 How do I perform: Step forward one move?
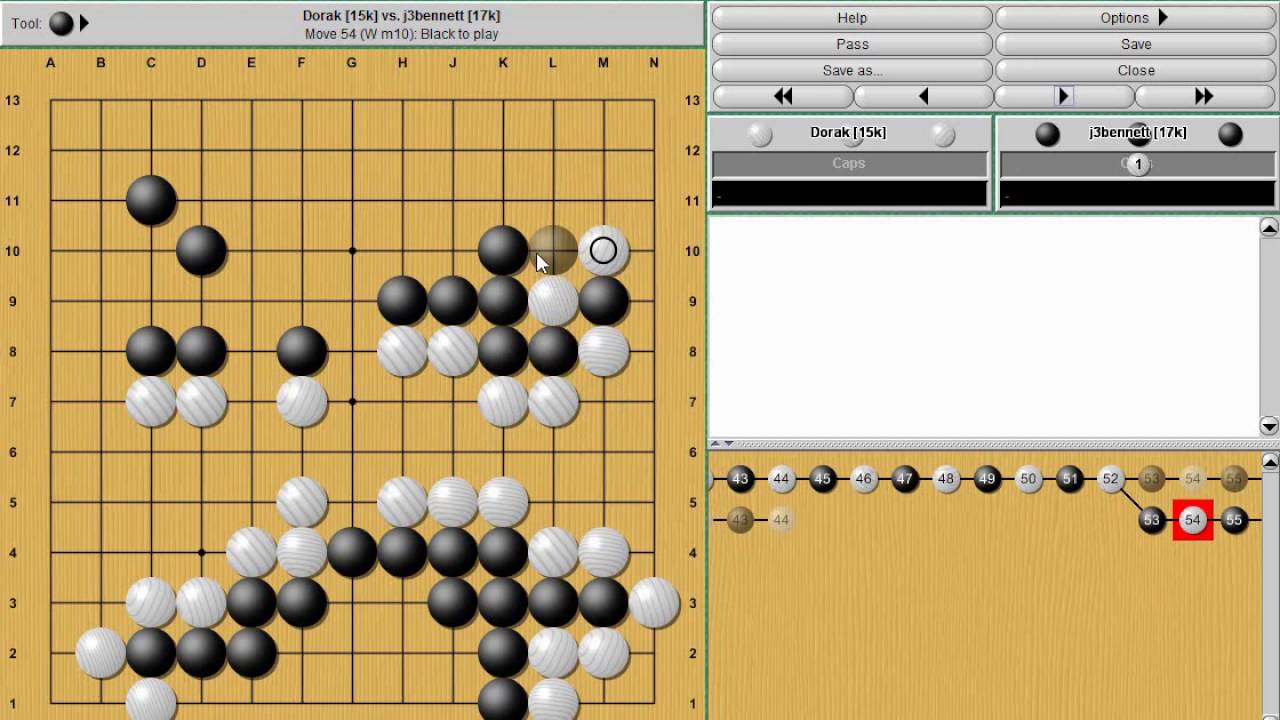1064,96
